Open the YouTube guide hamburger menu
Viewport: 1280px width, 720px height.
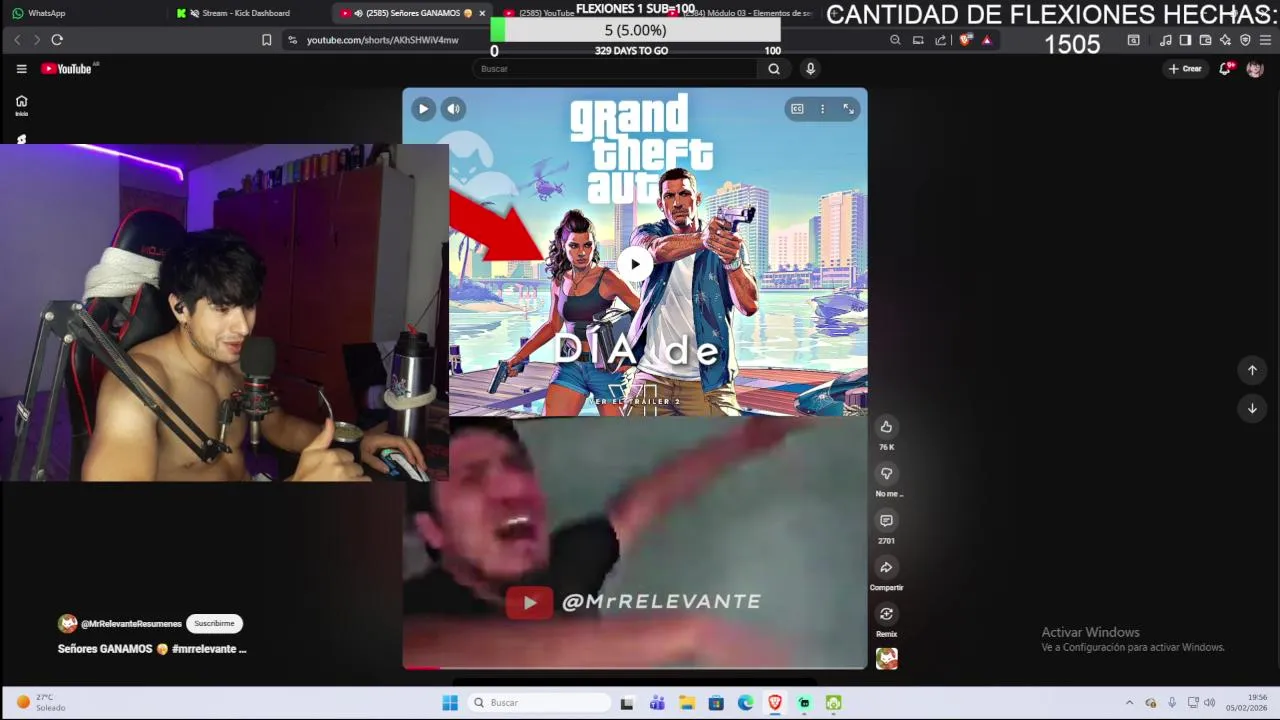(x=21, y=69)
